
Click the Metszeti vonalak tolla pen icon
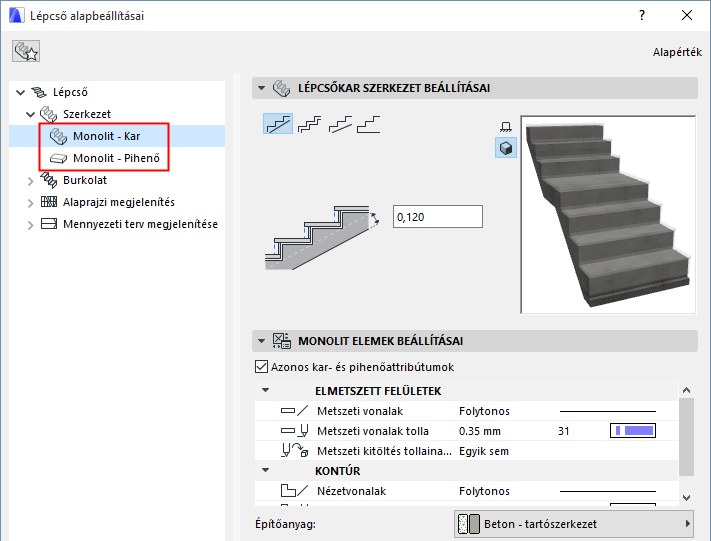coord(294,431)
